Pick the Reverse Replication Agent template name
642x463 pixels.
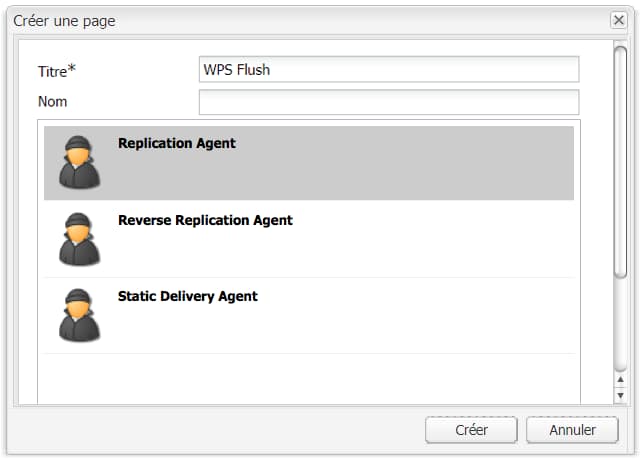point(205,220)
